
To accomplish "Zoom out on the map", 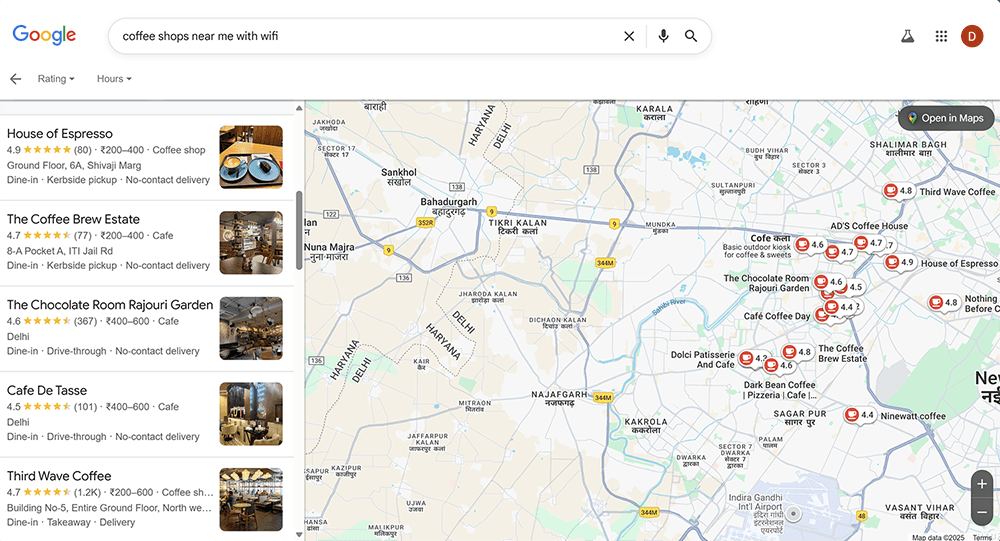I will tap(982, 512).
